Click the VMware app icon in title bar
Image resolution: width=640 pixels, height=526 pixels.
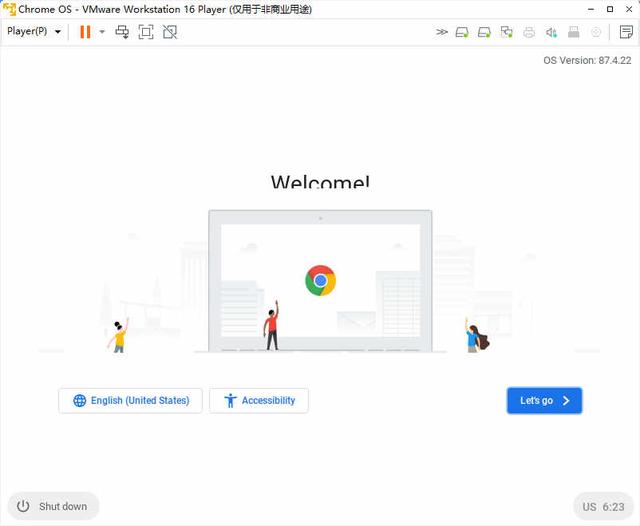[9, 9]
